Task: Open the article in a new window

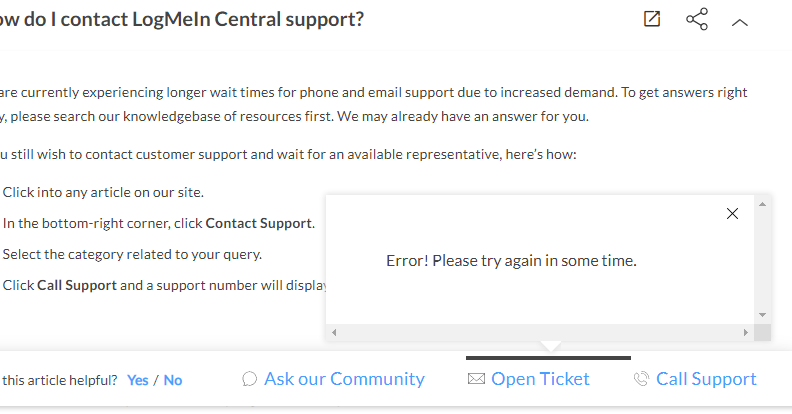Action: pos(652,19)
